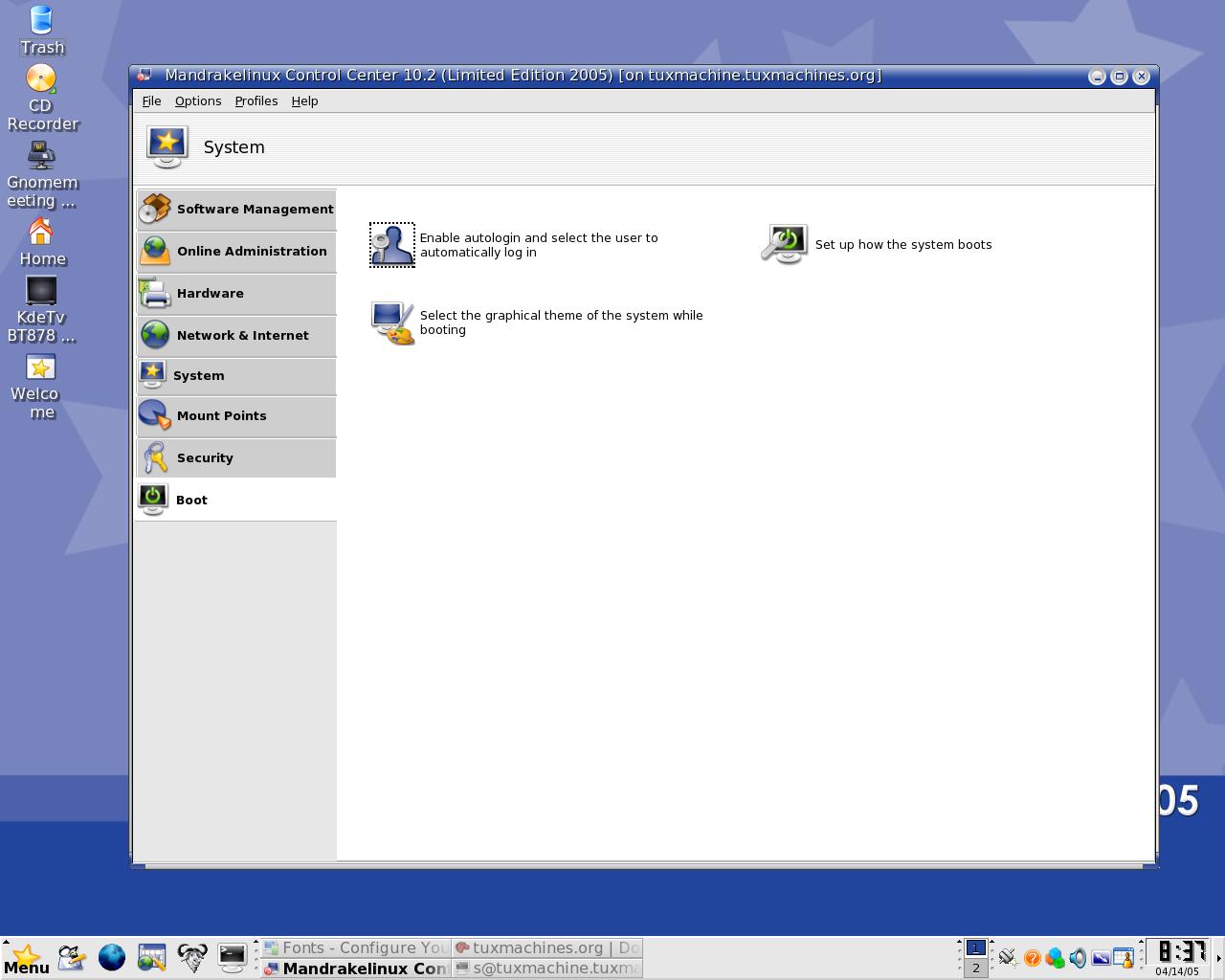The height and width of the screenshot is (980, 1225).
Task: Switch to the Security section
Action: [235, 457]
